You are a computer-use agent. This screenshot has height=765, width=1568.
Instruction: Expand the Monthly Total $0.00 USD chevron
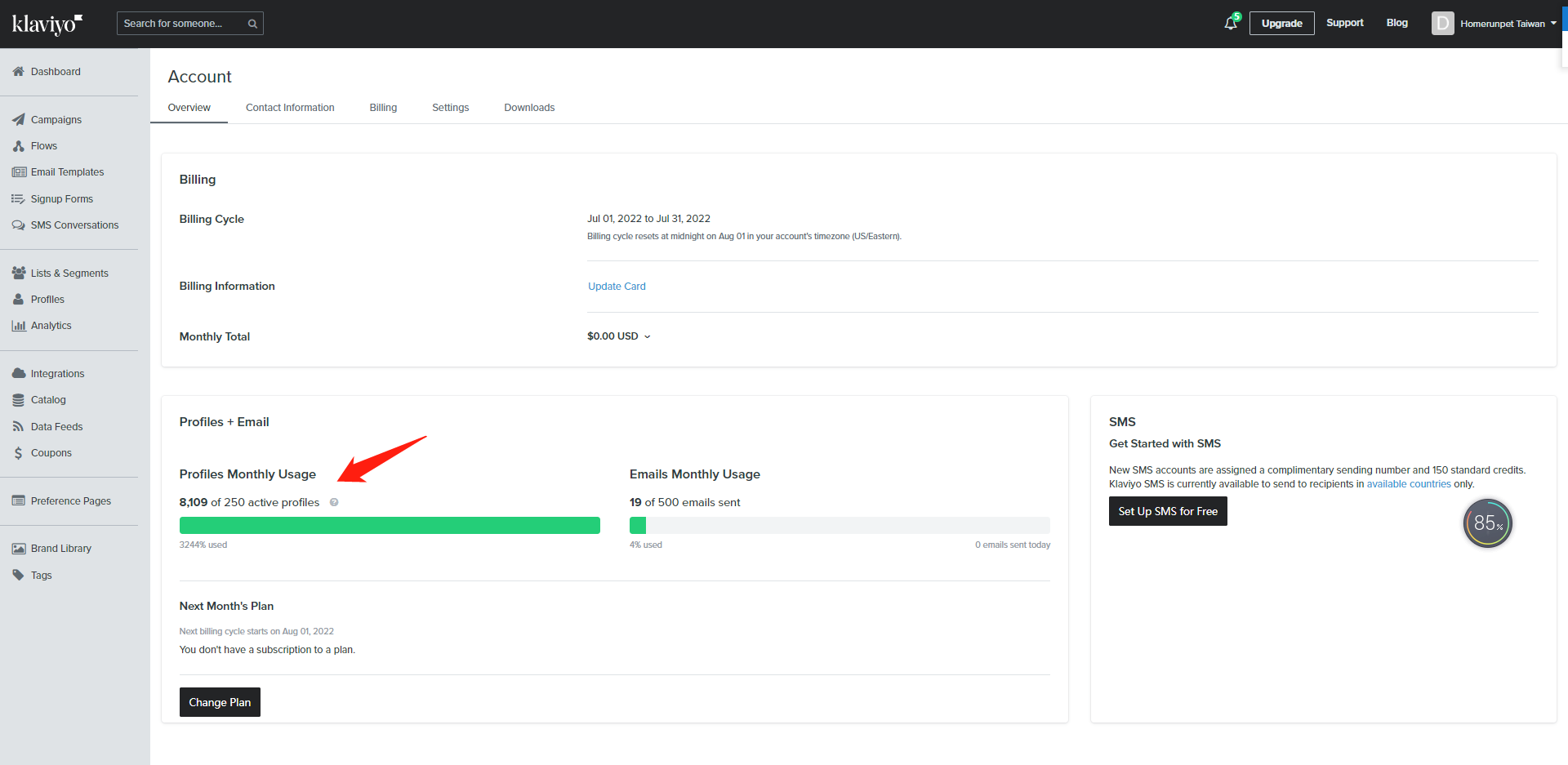pyautogui.click(x=648, y=337)
